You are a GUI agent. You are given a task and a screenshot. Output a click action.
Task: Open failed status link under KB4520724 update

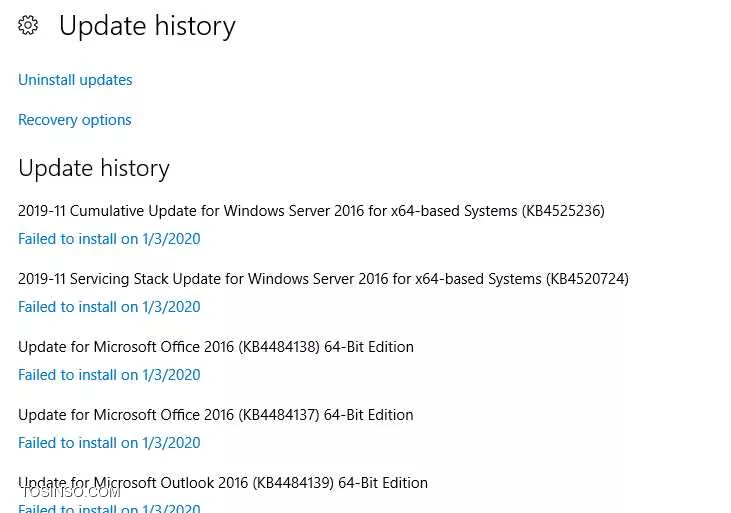pos(109,307)
